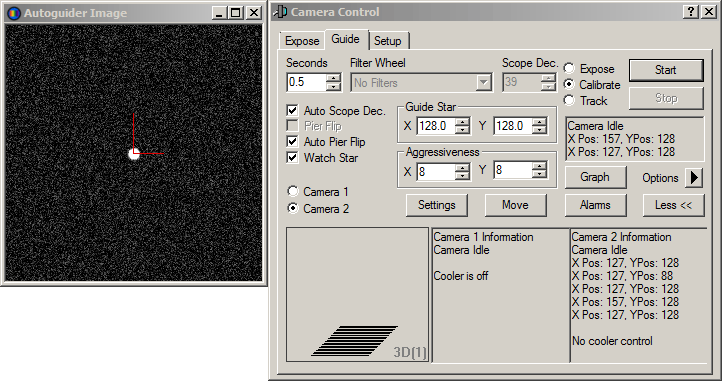Click the help question mark button

[x=691, y=12]
